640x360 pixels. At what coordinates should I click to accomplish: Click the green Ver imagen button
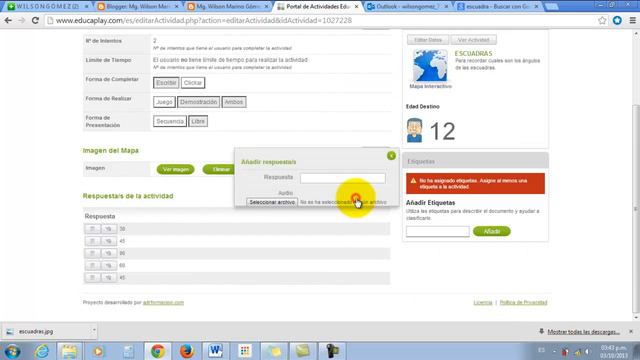176,169
